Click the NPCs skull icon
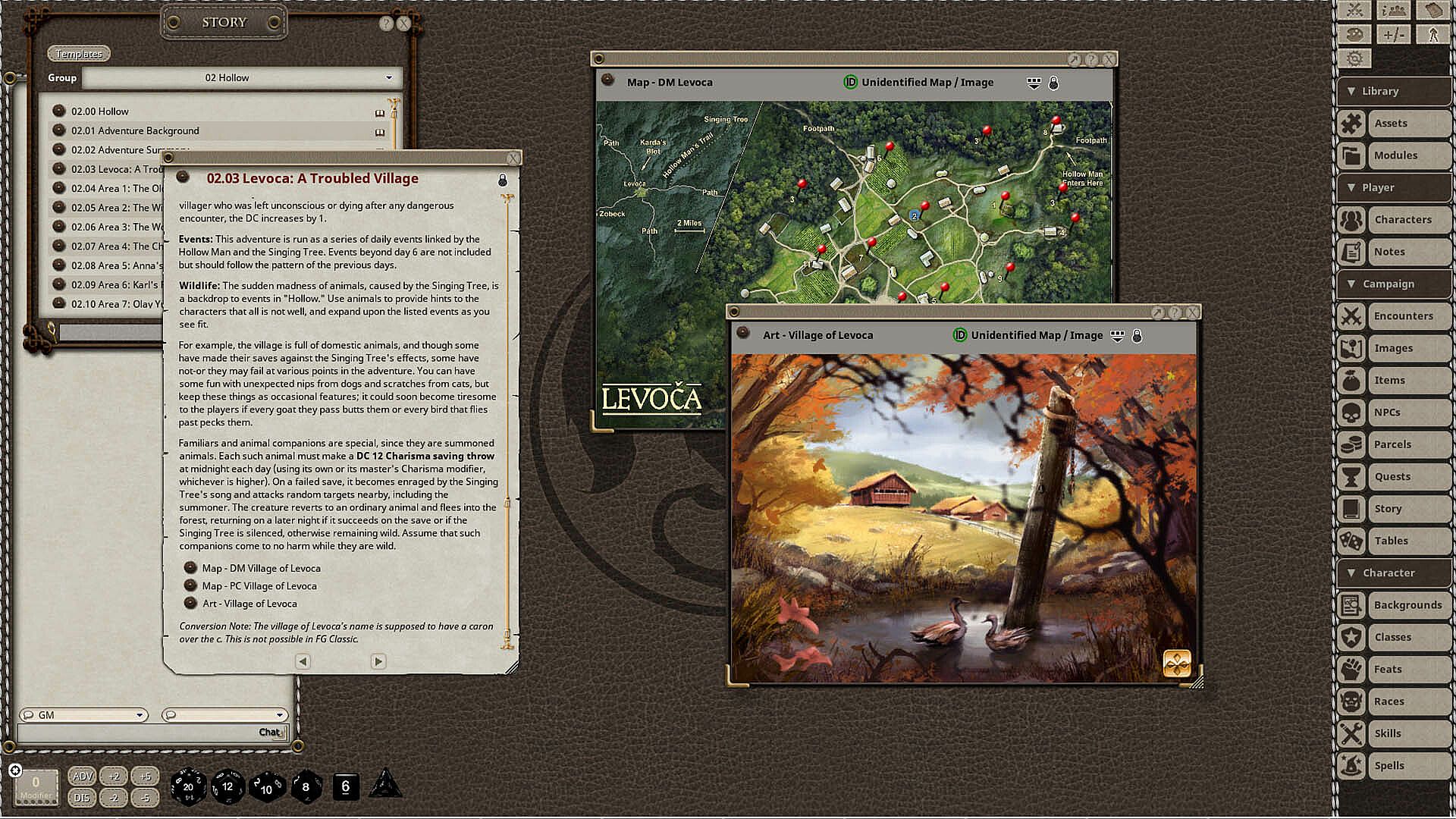 [x=1351, y=413]
